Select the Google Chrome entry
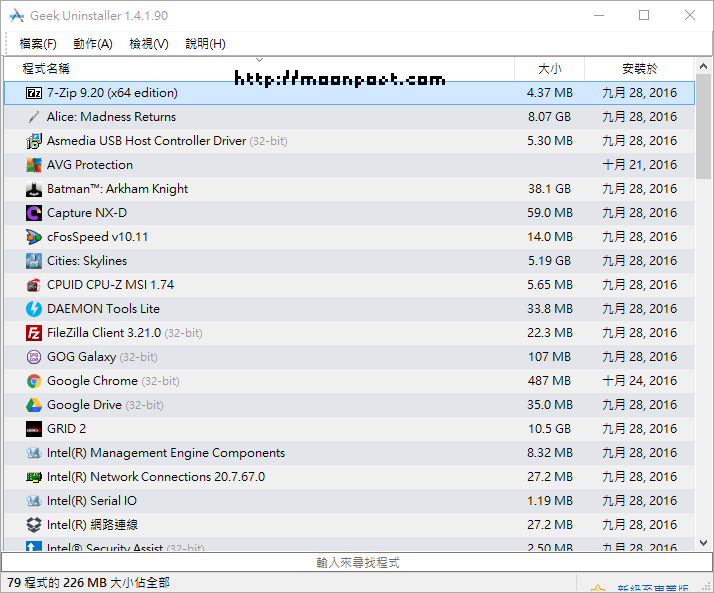Image resolution: width=714 pixels, height=593 pixels. click(350, 381)
